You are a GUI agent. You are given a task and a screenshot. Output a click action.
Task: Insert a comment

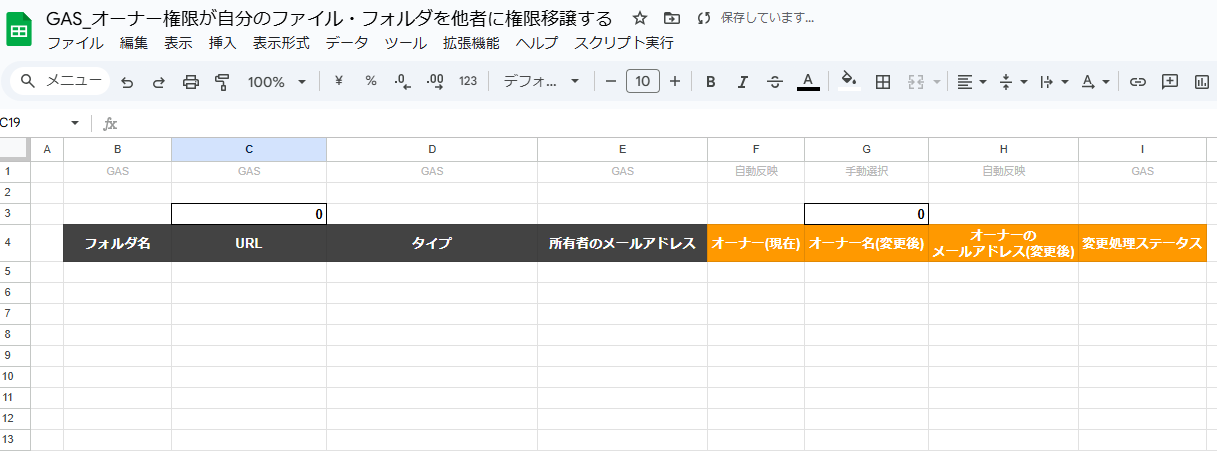point(1170,82)
